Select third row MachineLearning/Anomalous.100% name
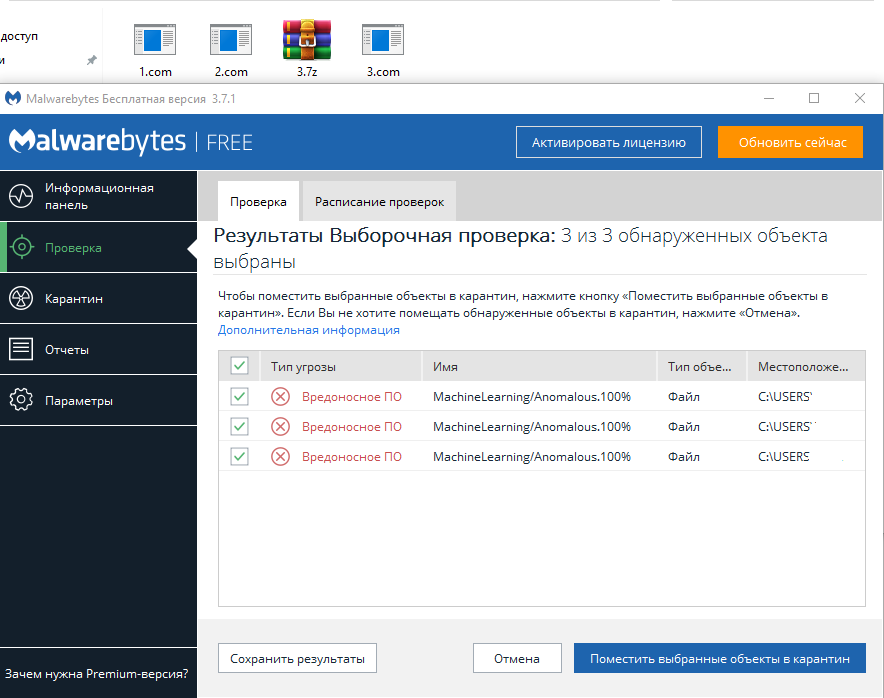884x698 pixels. 532,457
